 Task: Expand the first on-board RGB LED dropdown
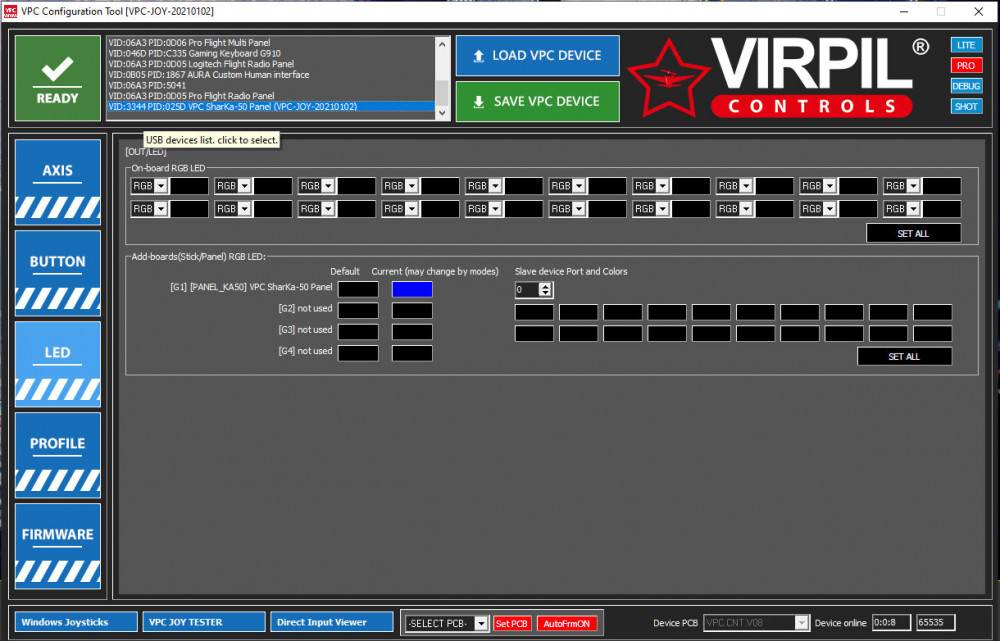pos(160,186)
